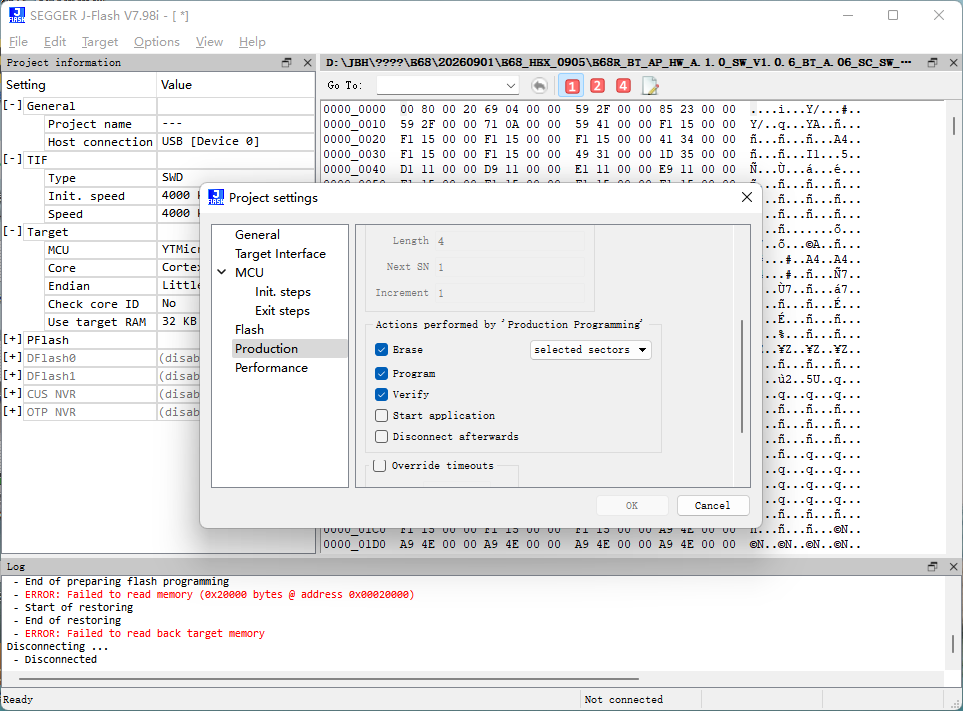Show data as 2-byte units
Screen dimensions: 963x711
pos(597,86)
